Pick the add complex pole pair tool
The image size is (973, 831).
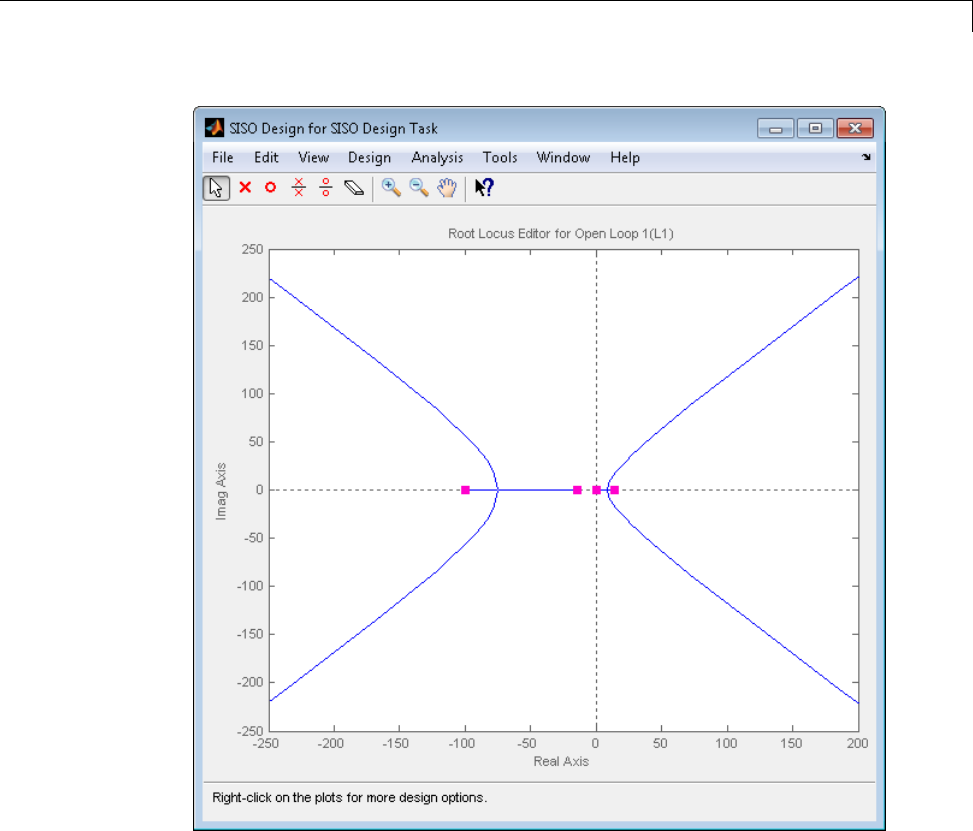[x=297, y=187]
